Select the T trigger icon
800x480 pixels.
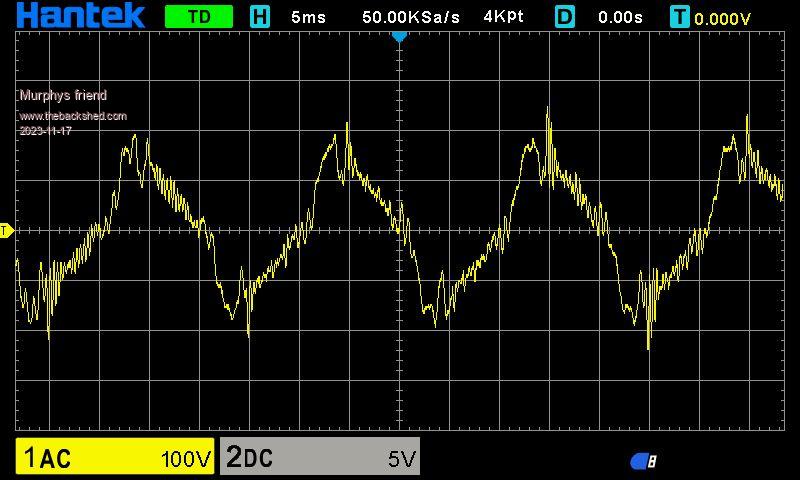point(680,17)
